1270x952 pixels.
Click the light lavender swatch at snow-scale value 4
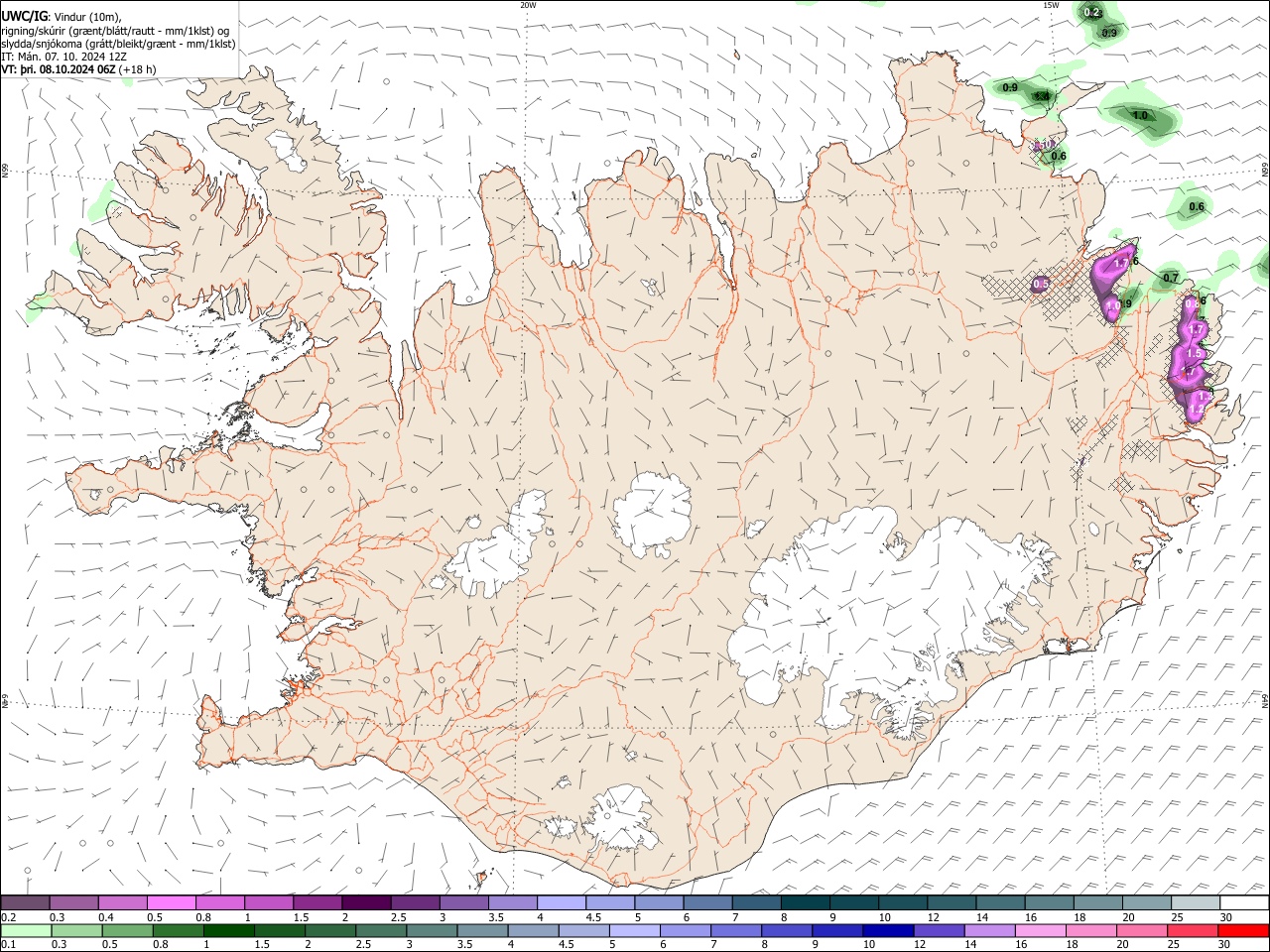pos(562,902)
